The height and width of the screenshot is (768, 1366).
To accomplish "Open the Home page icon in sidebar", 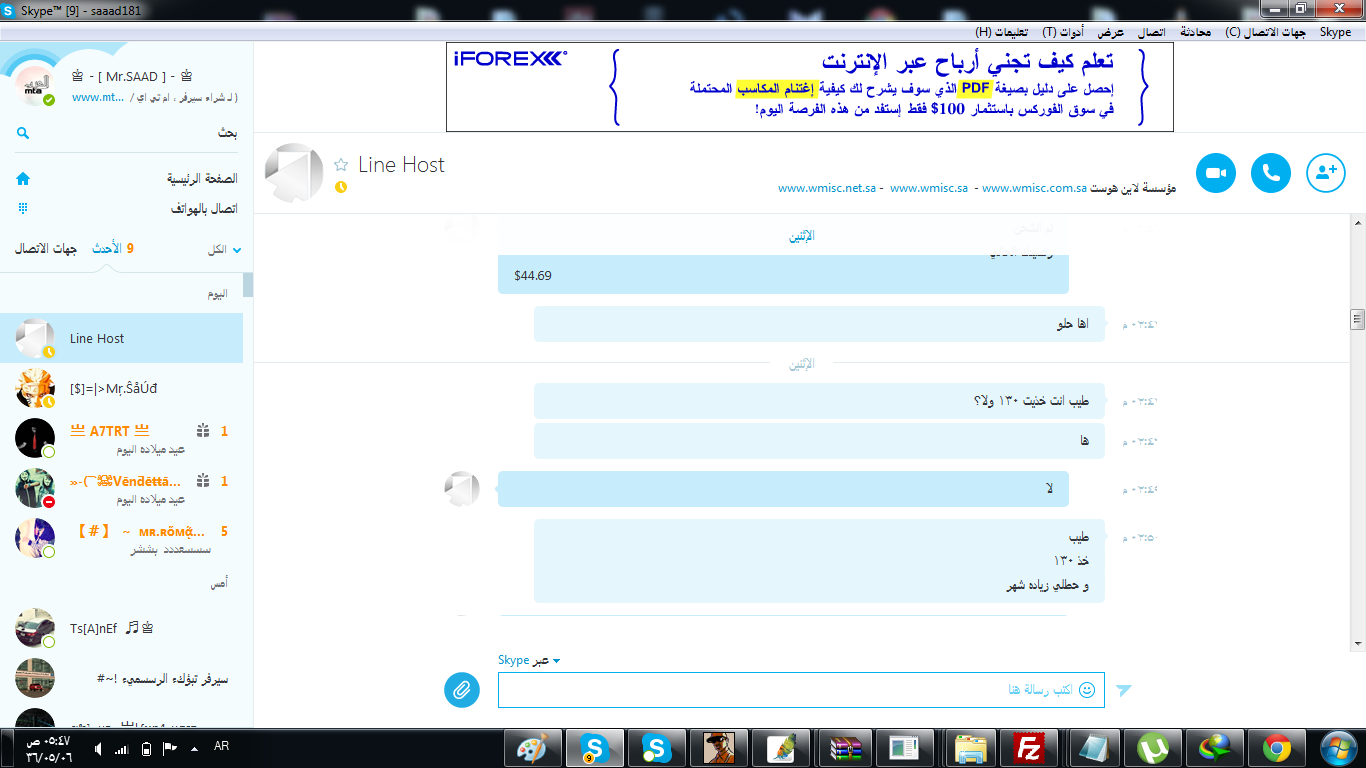I will pos(23,179).
